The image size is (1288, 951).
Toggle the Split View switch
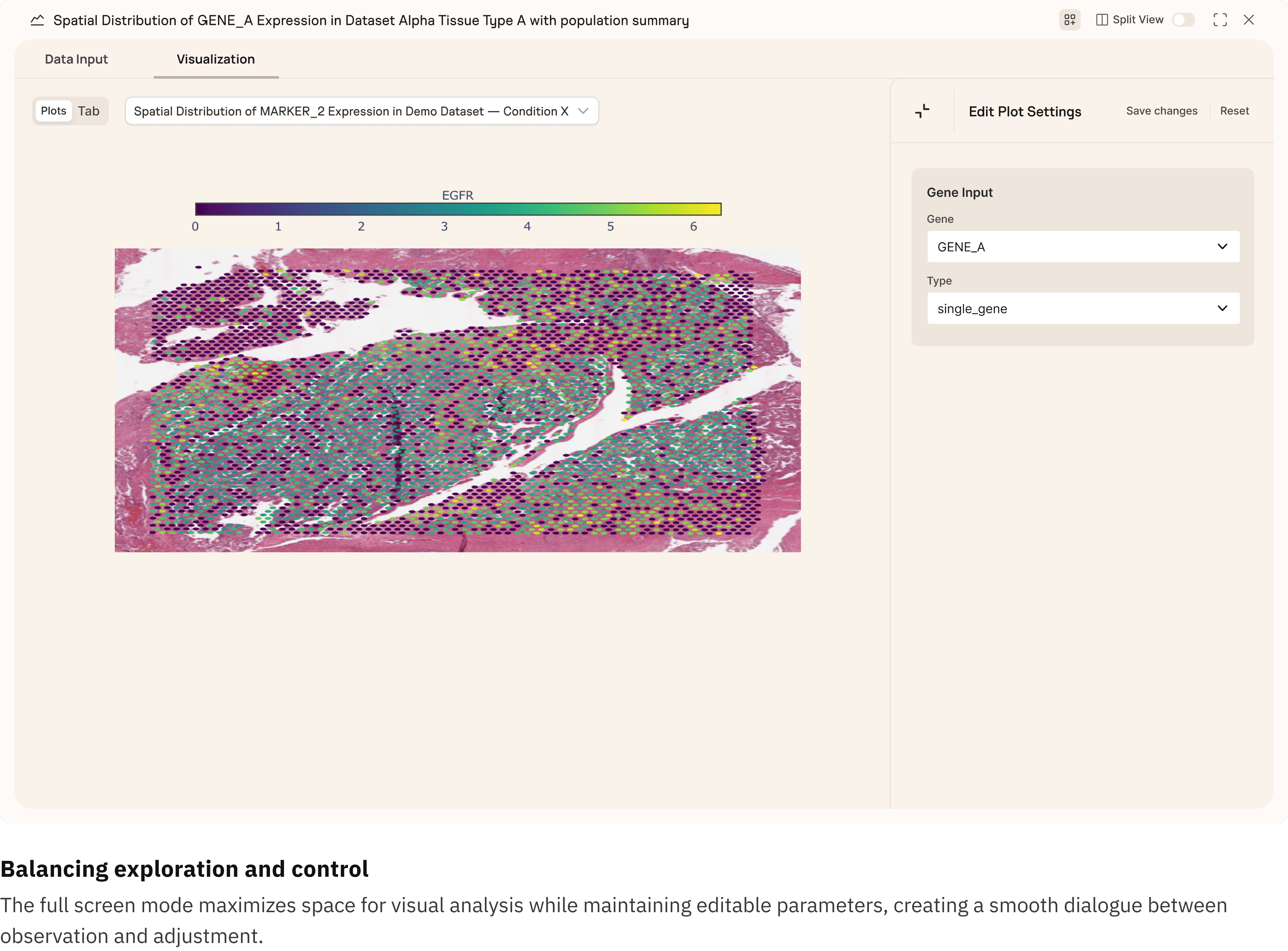tap(1183, 20)
